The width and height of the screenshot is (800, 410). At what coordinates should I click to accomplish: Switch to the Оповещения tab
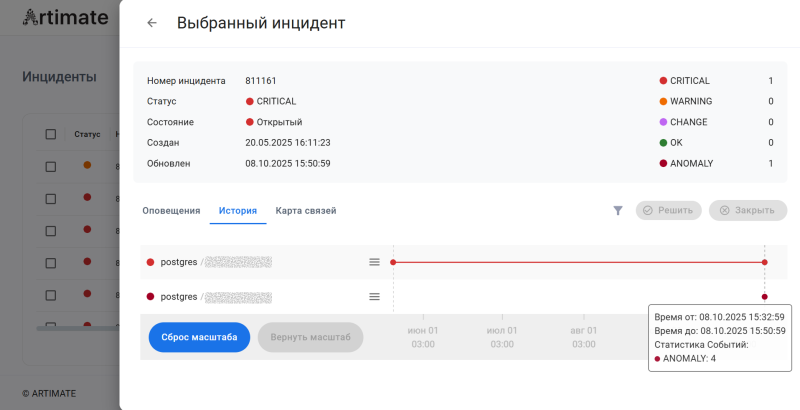(x=172, y=211)
